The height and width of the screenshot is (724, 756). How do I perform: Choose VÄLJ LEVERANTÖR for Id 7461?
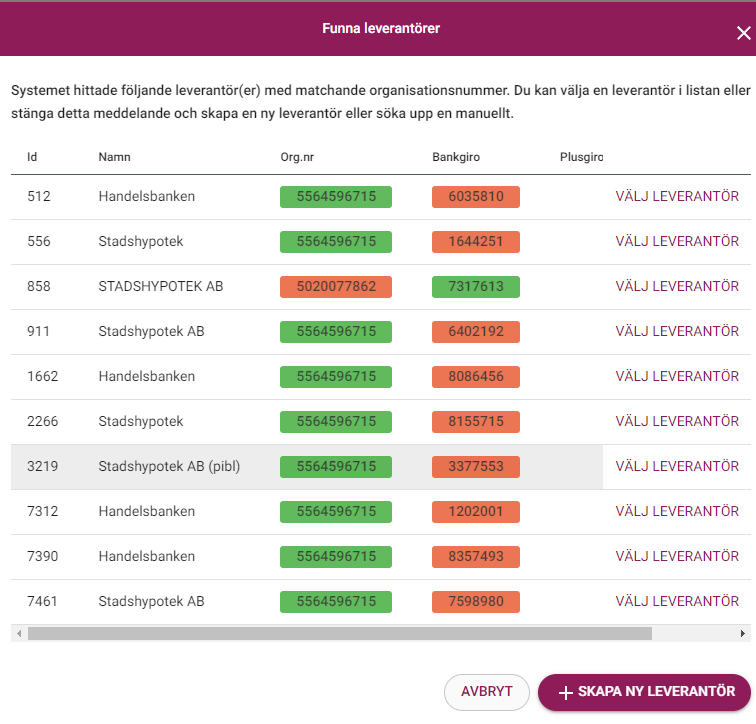pyautogui.click(x=676, y=602)
